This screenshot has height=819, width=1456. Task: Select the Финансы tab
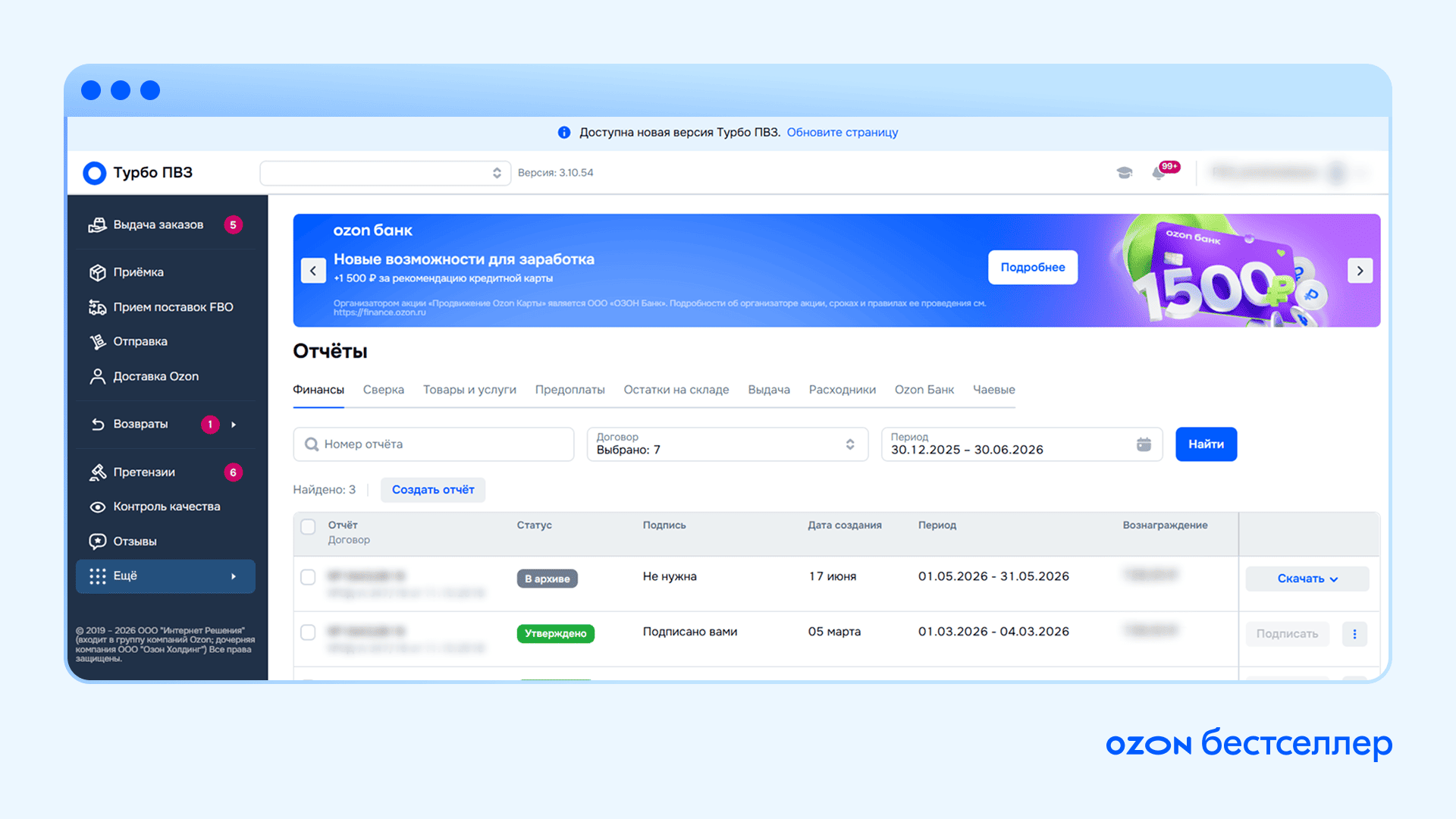318,390
